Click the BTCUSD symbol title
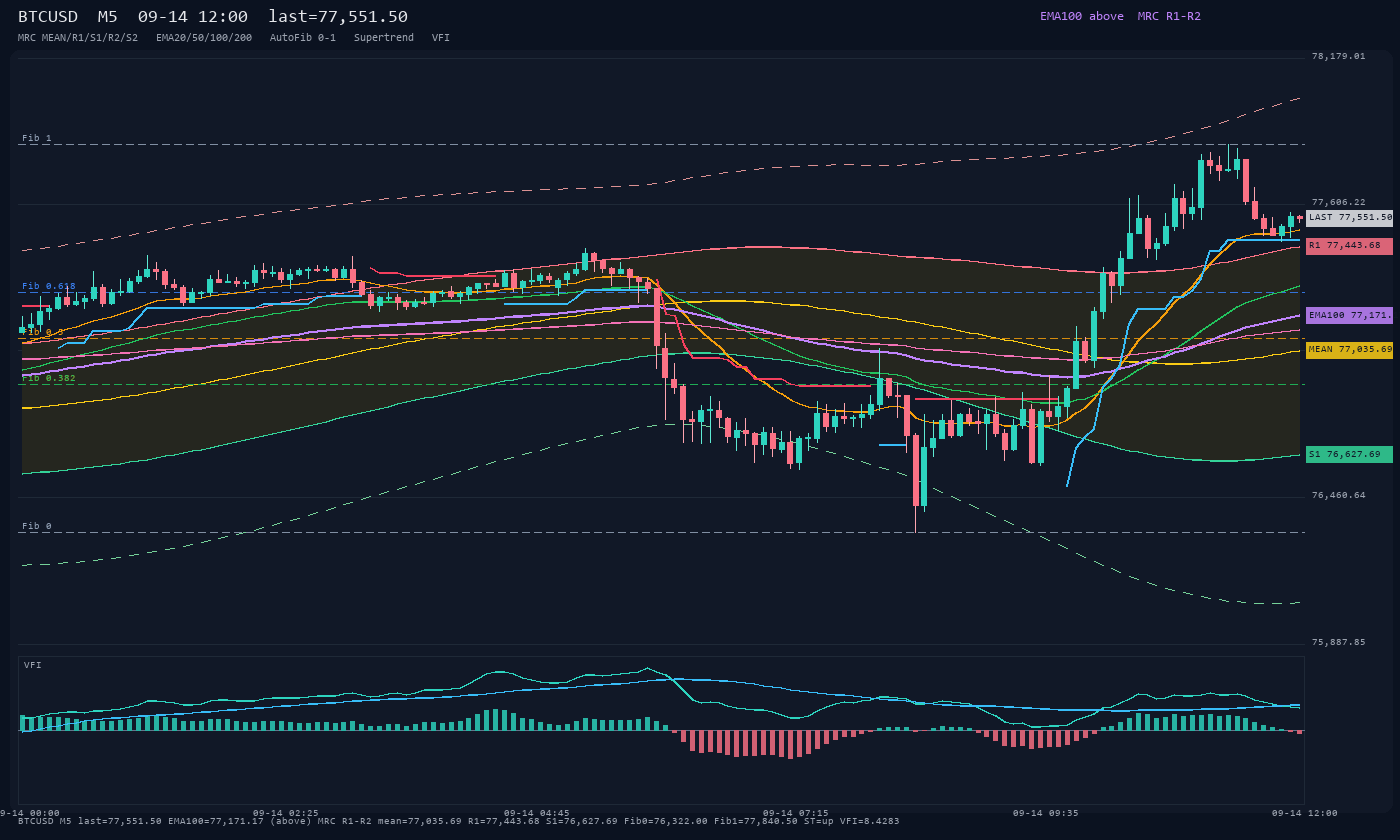This screenshot has height=840, width=1400. pos(48,16)
